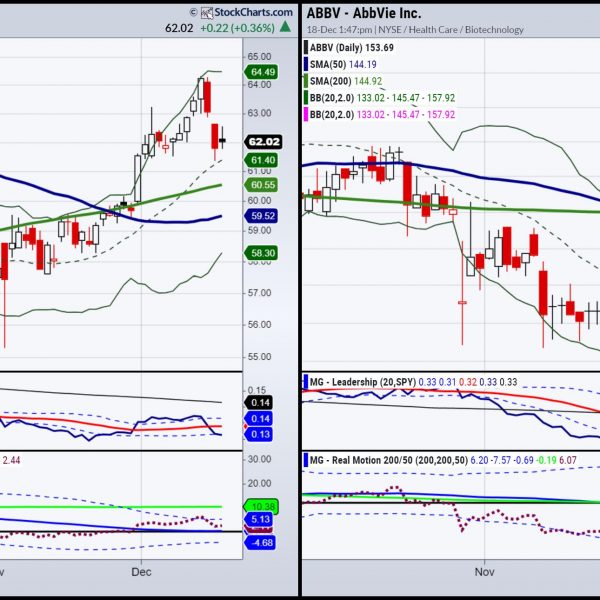600x600 pixels.
Task: Click the red 0.32 Leadership value
Action: pos(468,382)
